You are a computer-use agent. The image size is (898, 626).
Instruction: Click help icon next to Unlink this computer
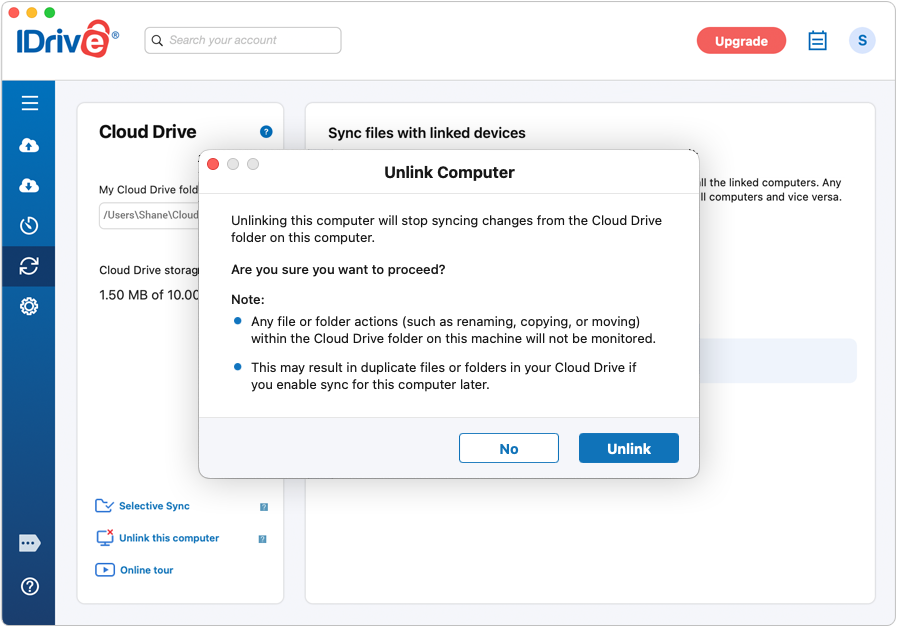coord(262,539)
